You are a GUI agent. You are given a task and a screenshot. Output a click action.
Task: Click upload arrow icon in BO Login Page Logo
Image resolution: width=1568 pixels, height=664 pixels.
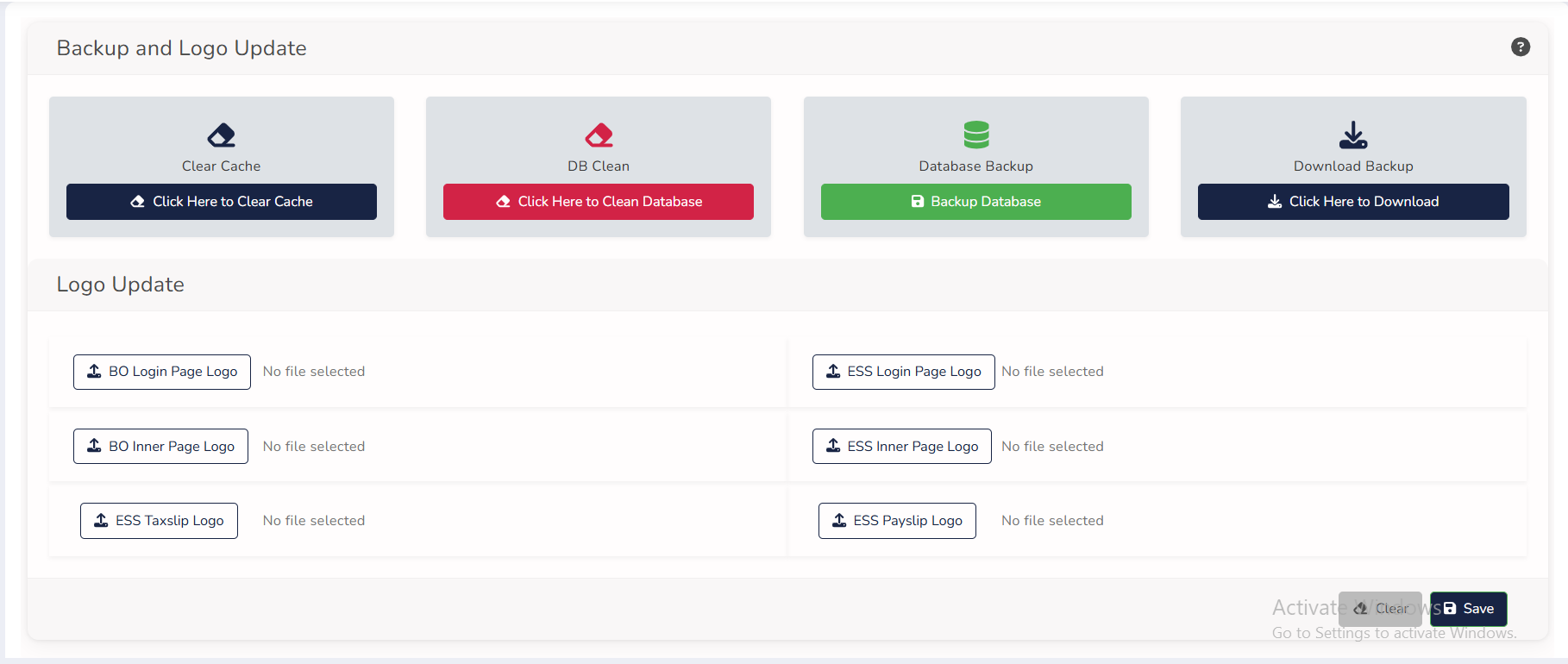[x=94, y=371]
